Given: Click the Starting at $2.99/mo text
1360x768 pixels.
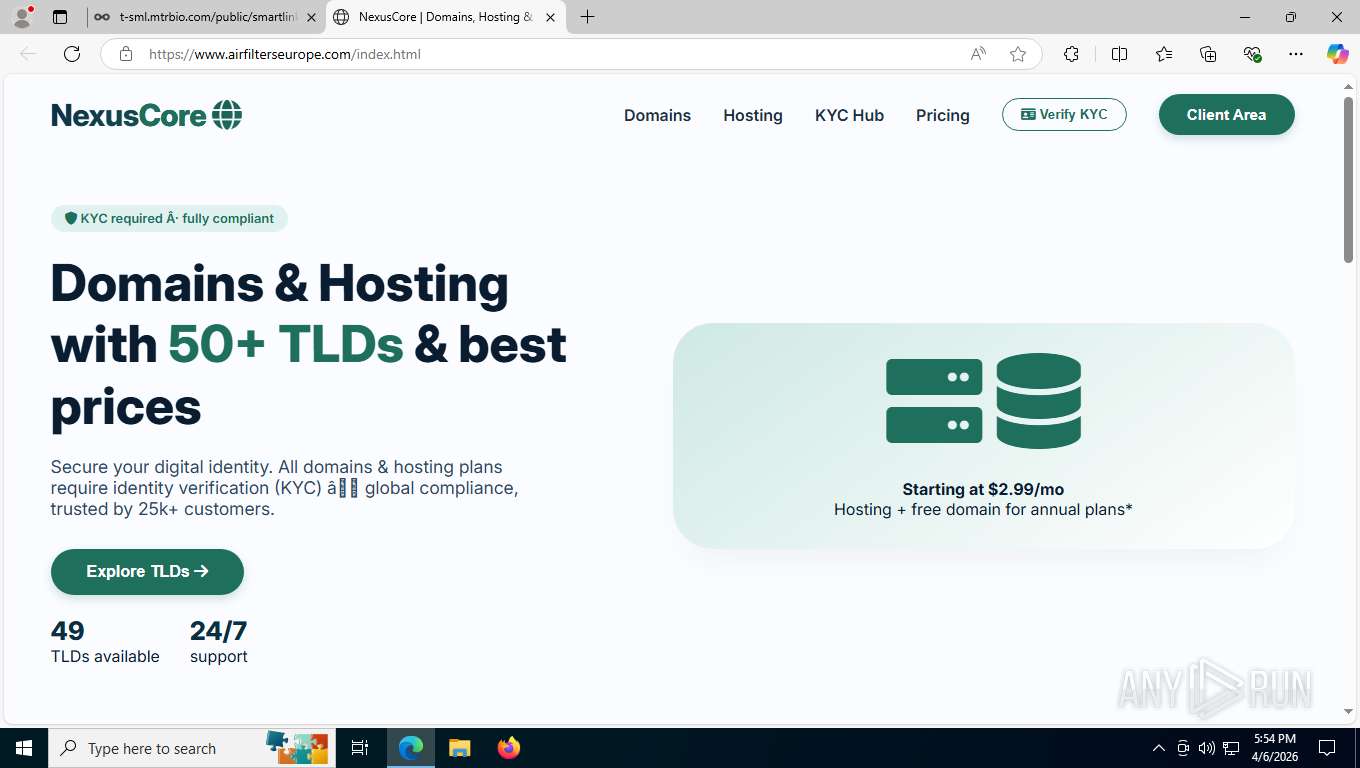Looking at the screenshot, I should (983, 489).
